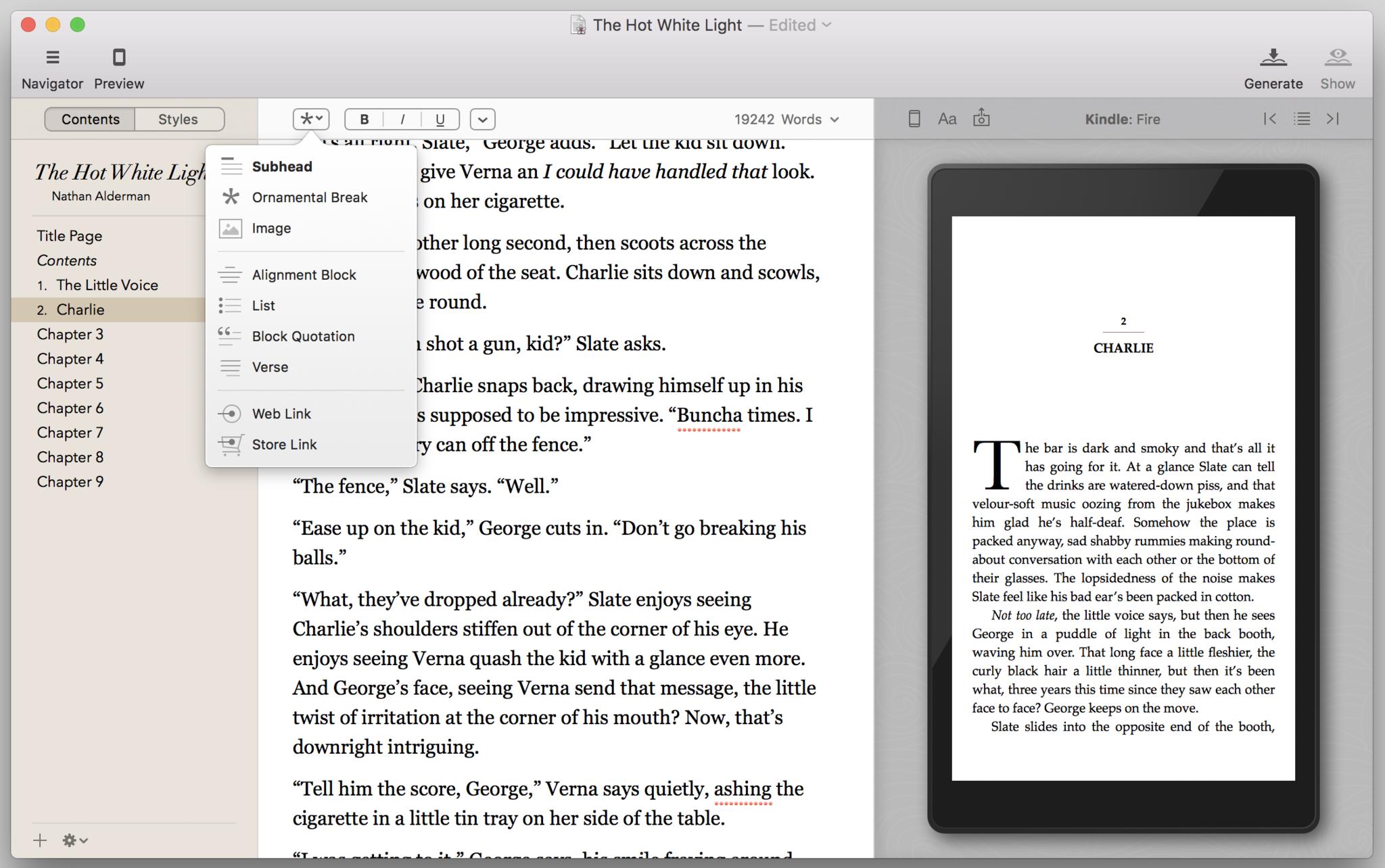This screenshot has height=868, width=1385.
Task: Choose Subhead from the insert menu
Action: point(311,166)
